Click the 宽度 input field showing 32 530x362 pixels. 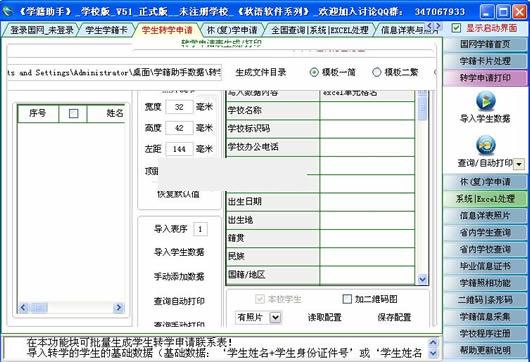pyautogui.click(x=179, y=107)
